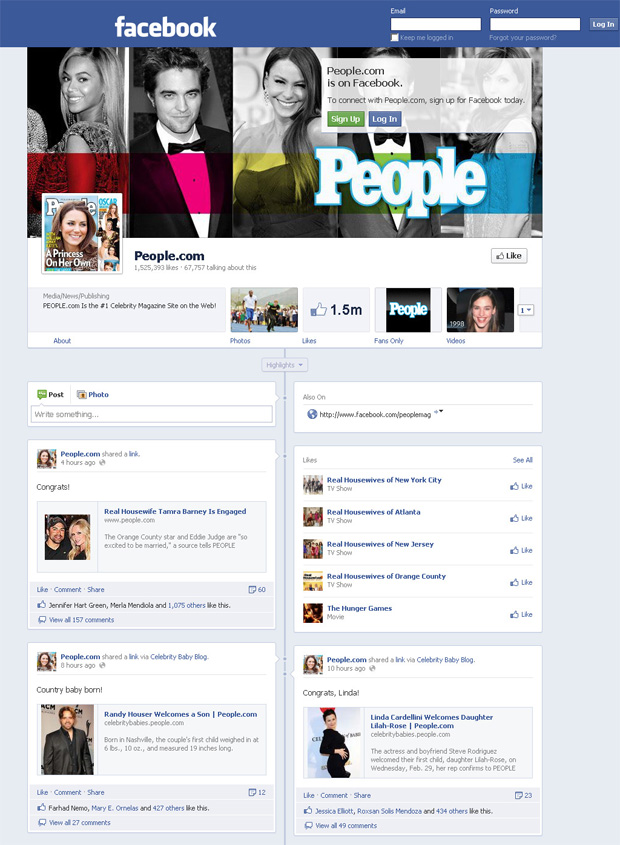
Task: Open the Photos tab thumbnail
Action: tap(264, 310)
